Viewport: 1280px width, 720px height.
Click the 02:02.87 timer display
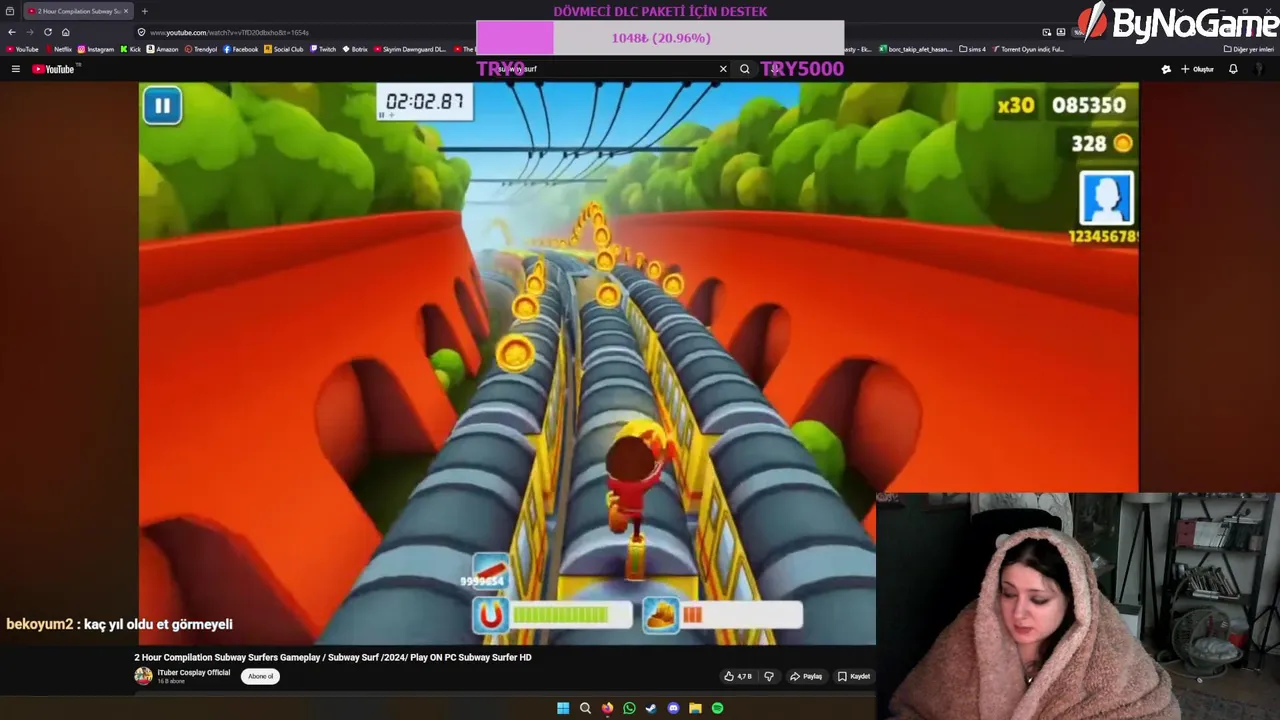pos(425,102)
